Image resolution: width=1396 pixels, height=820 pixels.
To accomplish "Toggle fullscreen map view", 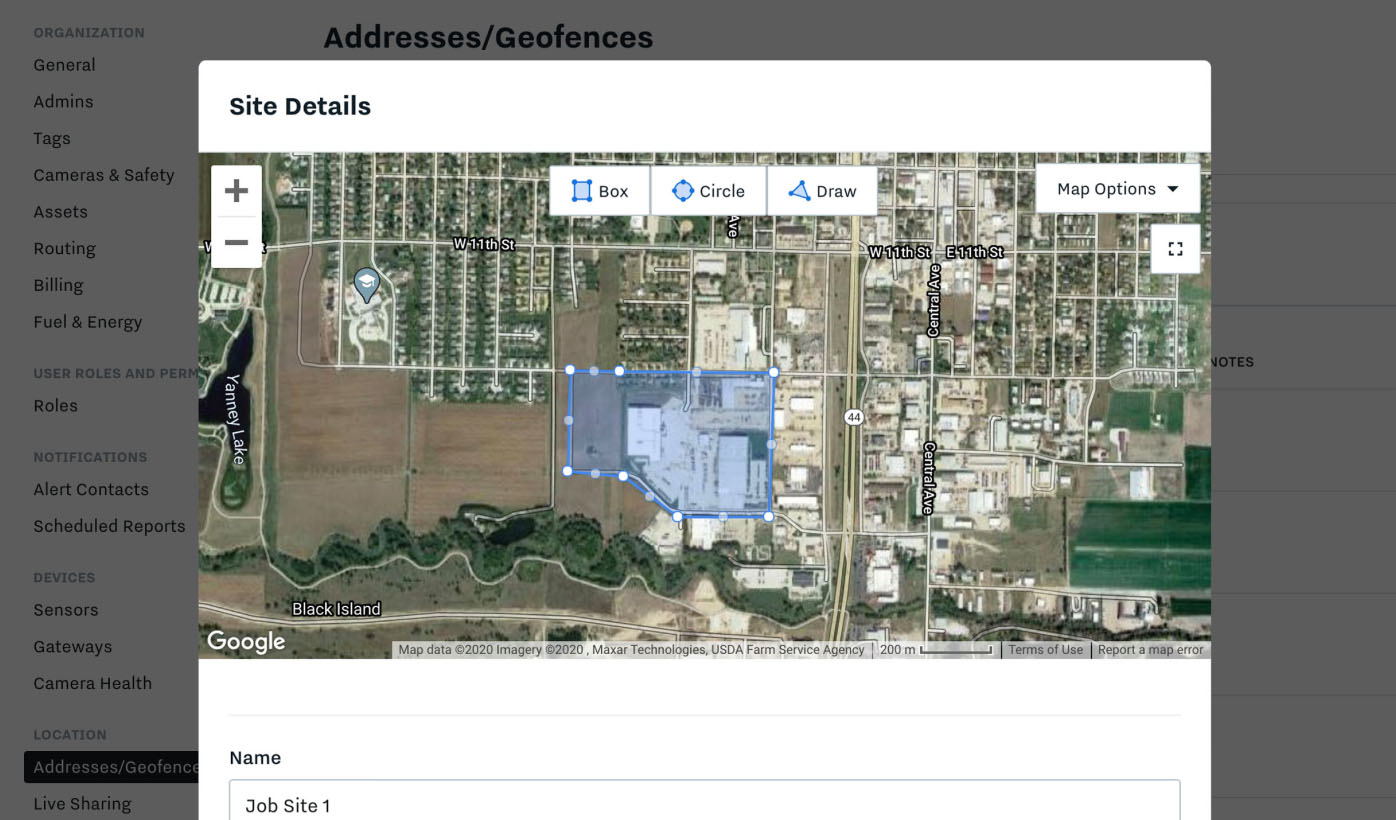I will pos(1175,249).
